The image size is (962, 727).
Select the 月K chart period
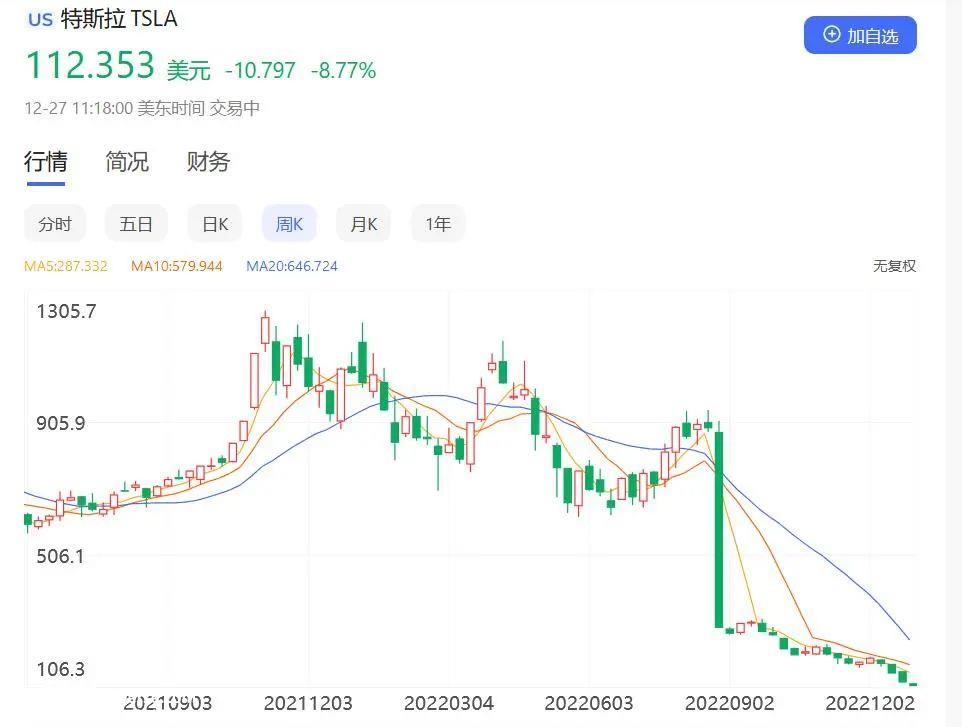click(363, 224)
